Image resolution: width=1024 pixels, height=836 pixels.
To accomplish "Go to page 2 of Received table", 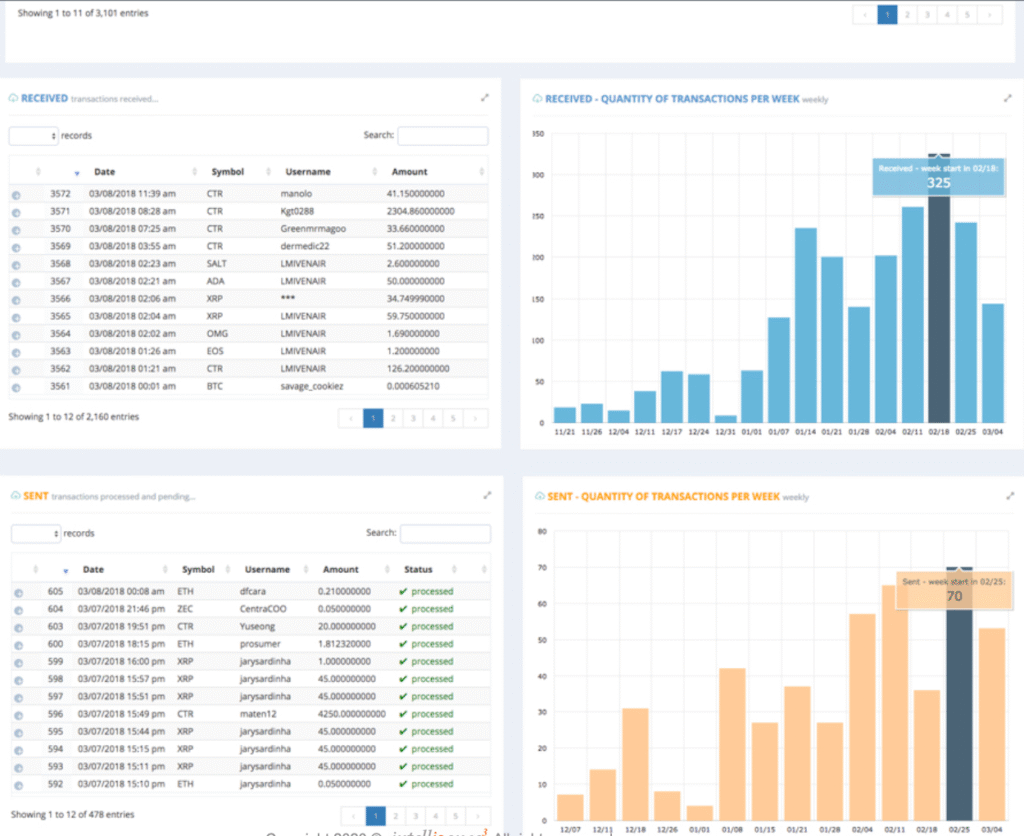I will 395,418.
